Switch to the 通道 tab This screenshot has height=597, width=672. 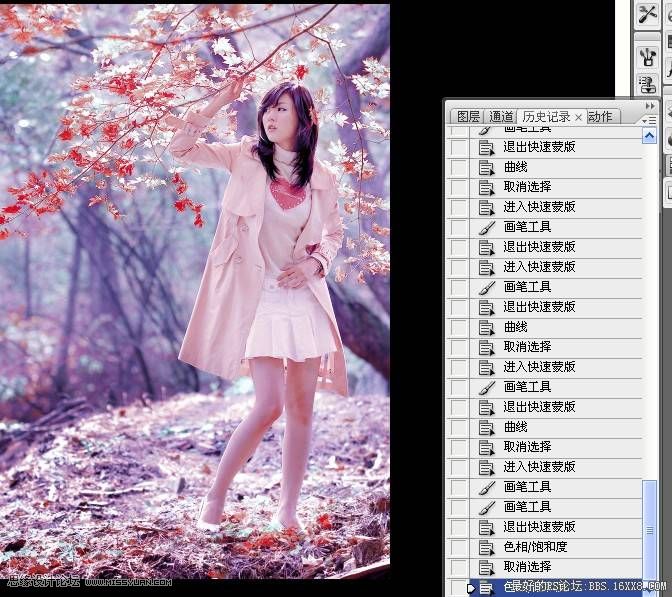[501, 117]
